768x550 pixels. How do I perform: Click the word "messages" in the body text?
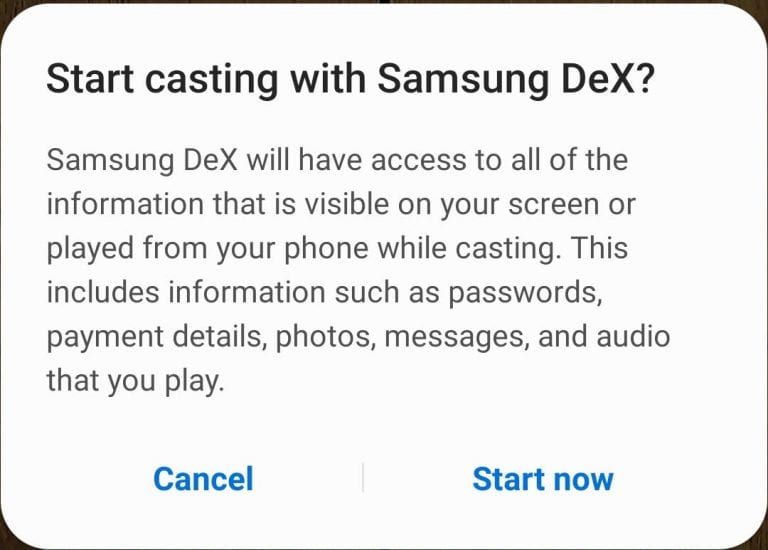point(455,338)
